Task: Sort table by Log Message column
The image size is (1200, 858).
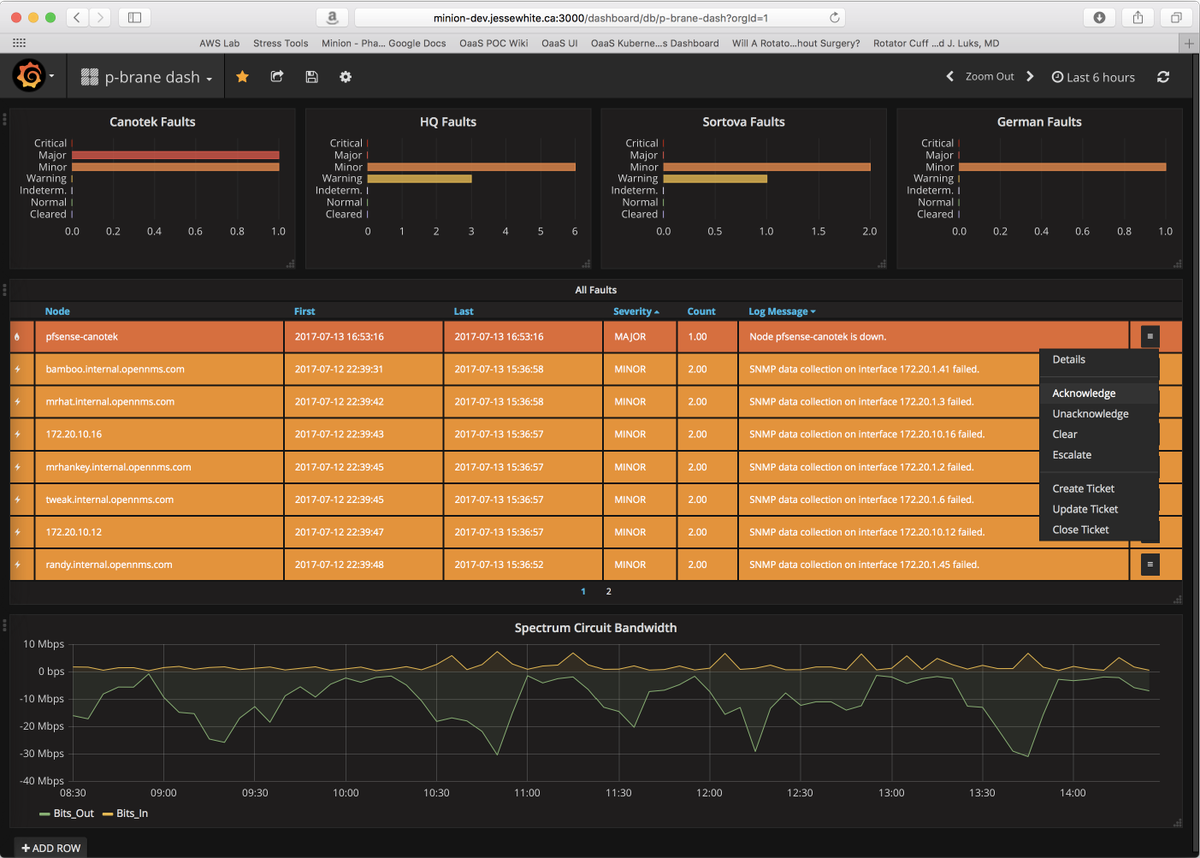Action: (x=782, y=312)
